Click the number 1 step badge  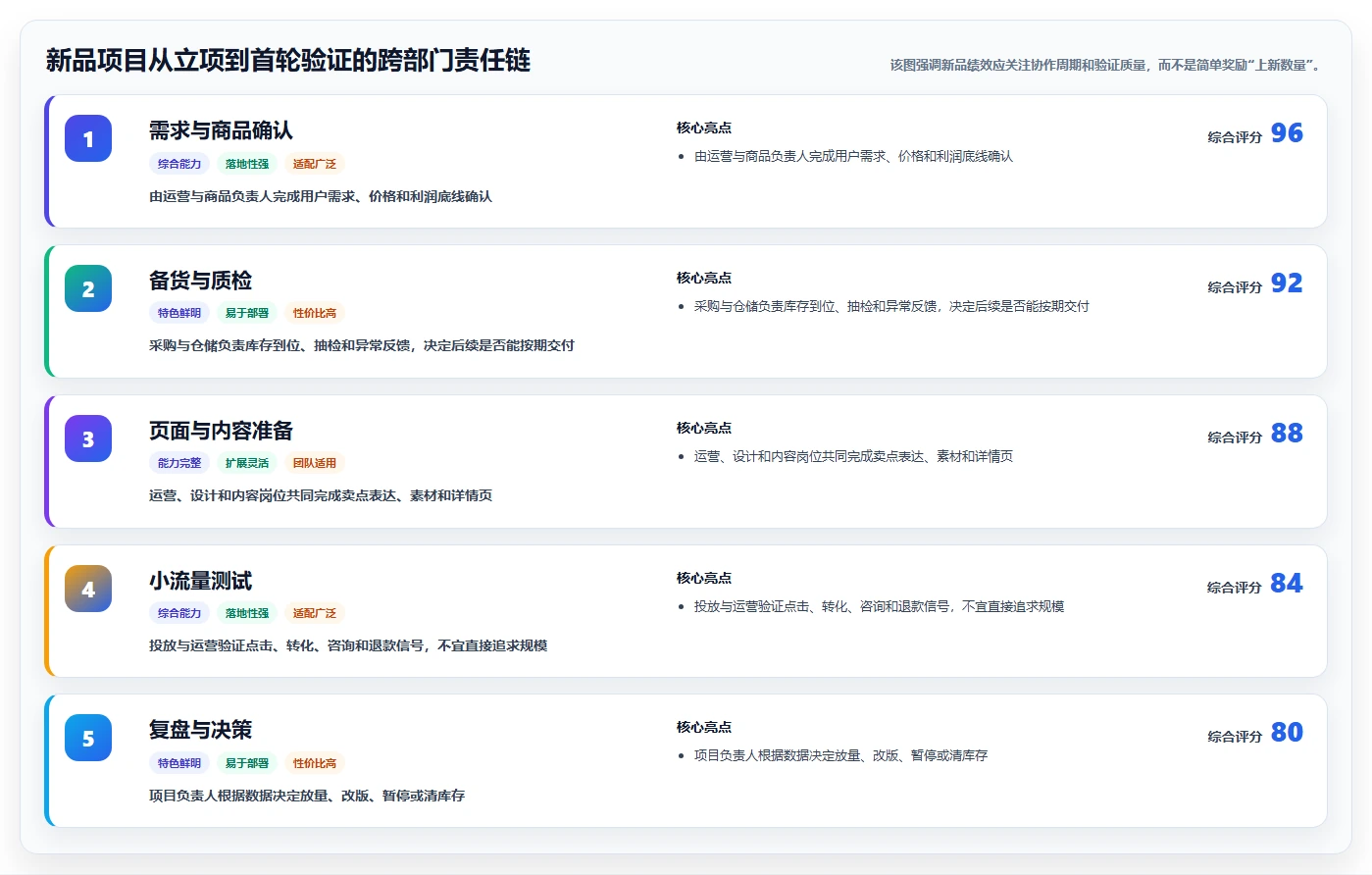point(88,138)
